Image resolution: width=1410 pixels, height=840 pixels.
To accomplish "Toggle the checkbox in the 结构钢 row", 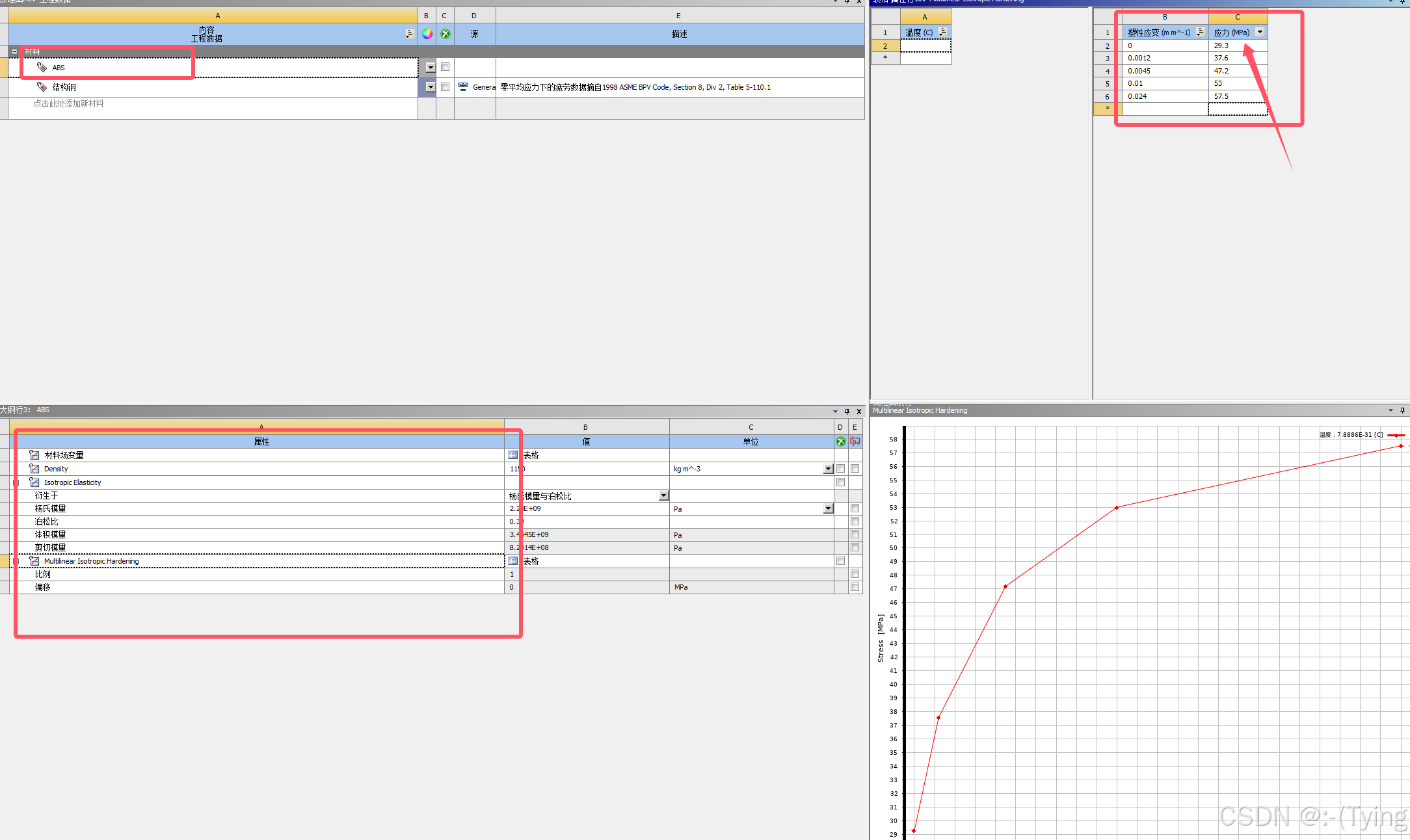I will [x=445, y=87].
